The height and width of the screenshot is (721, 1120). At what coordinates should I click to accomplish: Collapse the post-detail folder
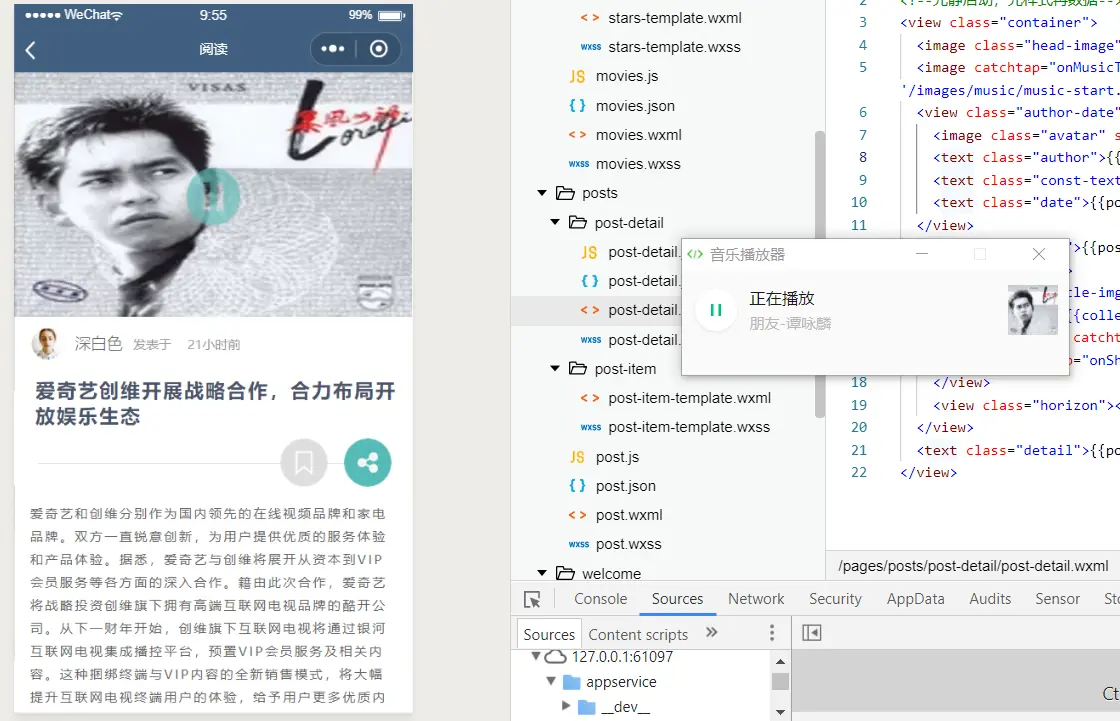coord(555,222)
